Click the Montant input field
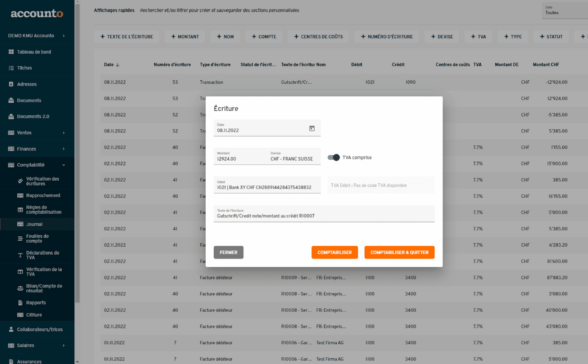 (x=240, y=156)
